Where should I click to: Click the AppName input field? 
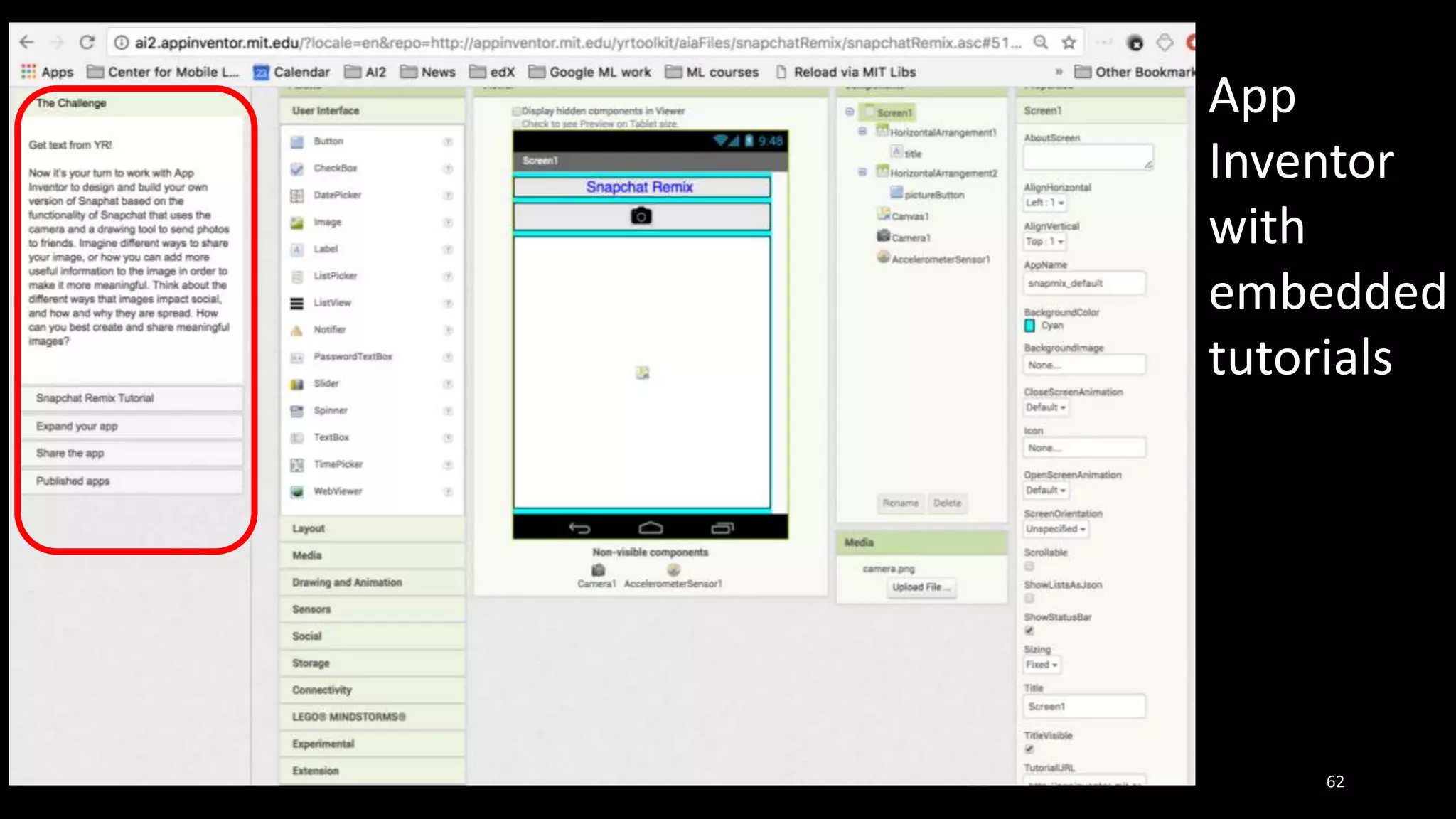pos(1085,283)
